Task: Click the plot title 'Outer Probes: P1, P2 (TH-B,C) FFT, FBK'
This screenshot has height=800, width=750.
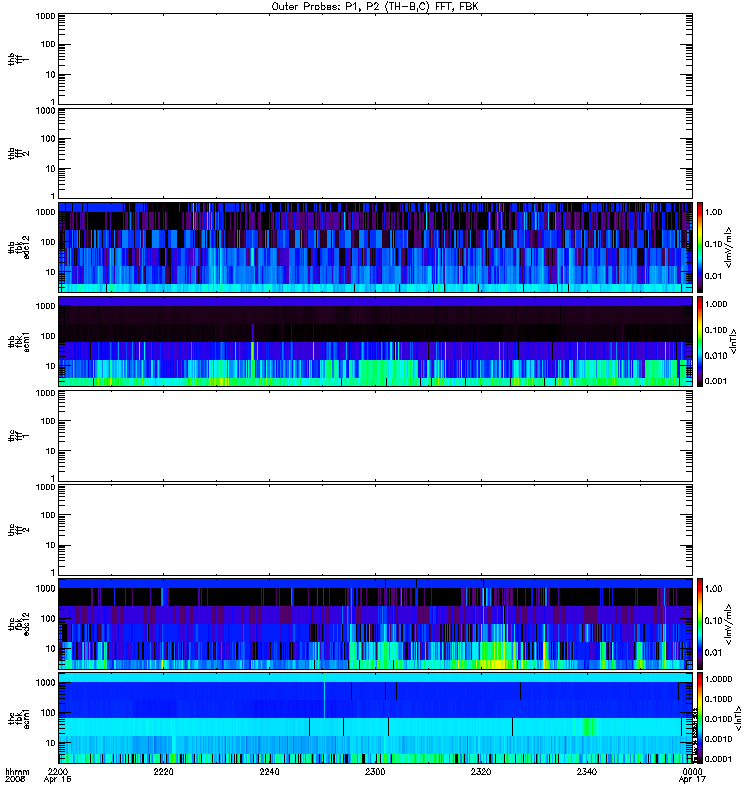Action: click(375, 7)
